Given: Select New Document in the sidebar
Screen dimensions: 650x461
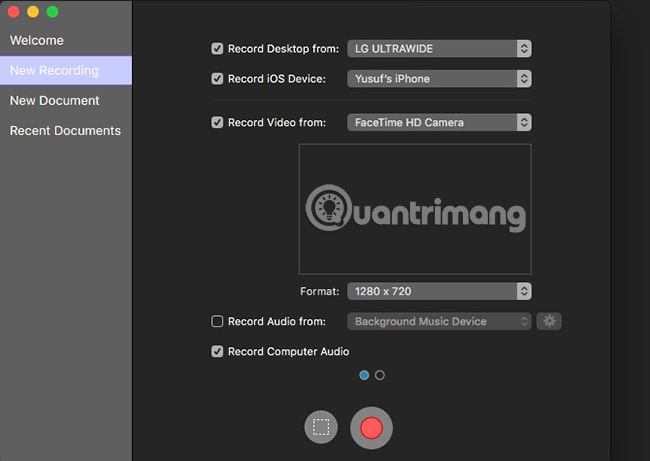Looking at the screenshot, I should click(x=55, y=101).
